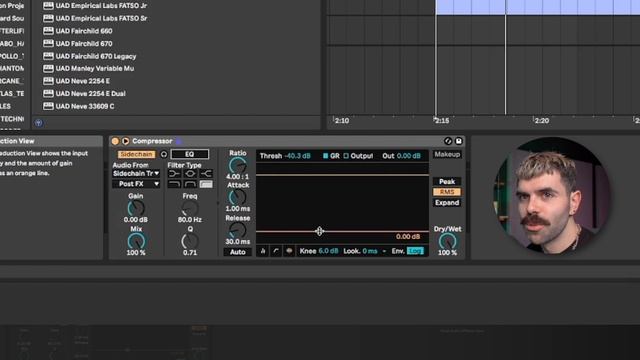640x360 pixels.
Task: Click the plugin icon beside UAD Fairchild 670
Action: [x=48, y=44]
